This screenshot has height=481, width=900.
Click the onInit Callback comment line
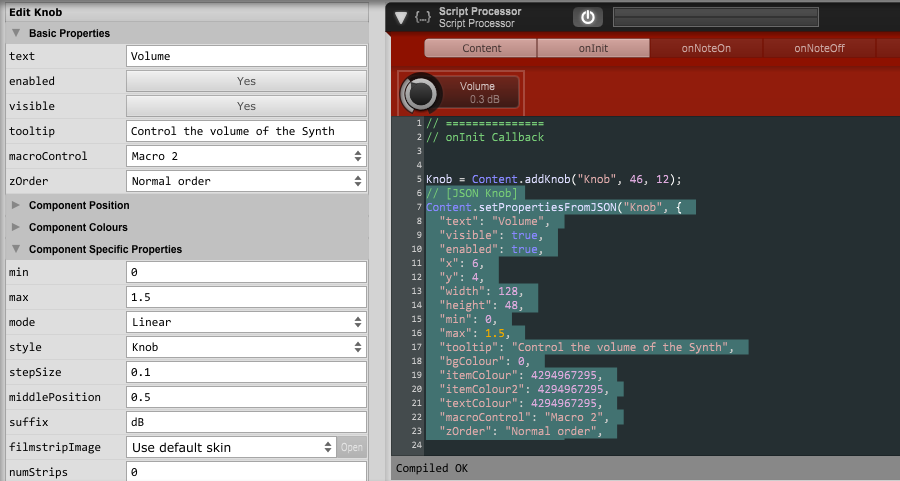point(485,137)
